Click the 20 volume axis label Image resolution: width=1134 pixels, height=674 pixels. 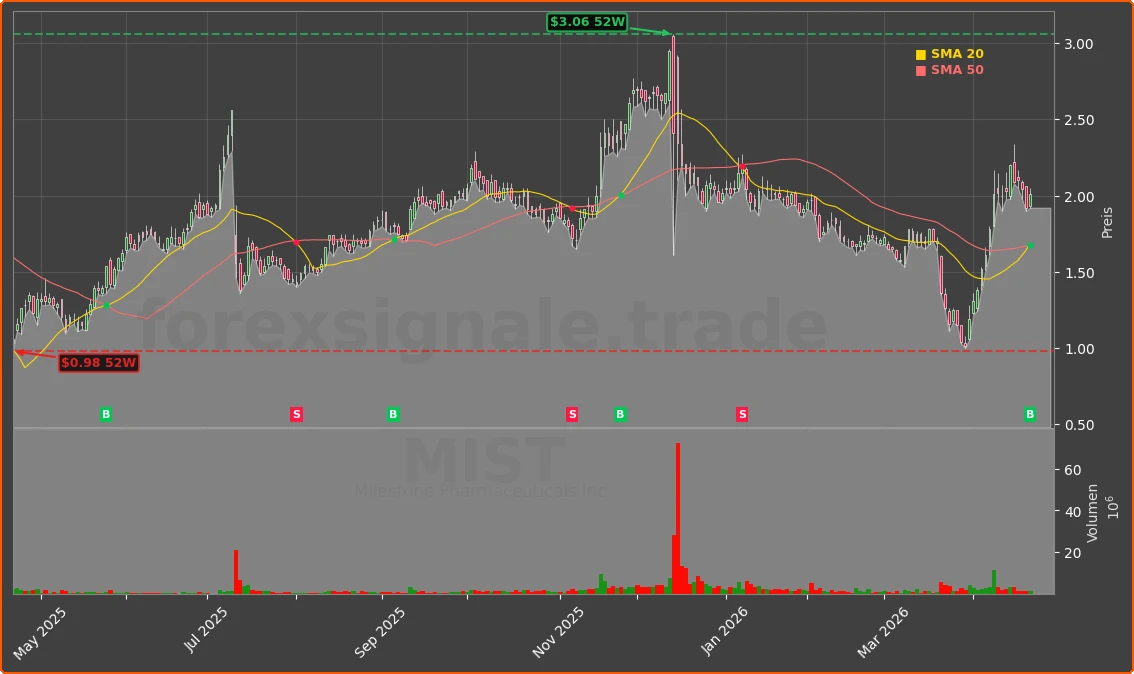tap(1073, 553)
